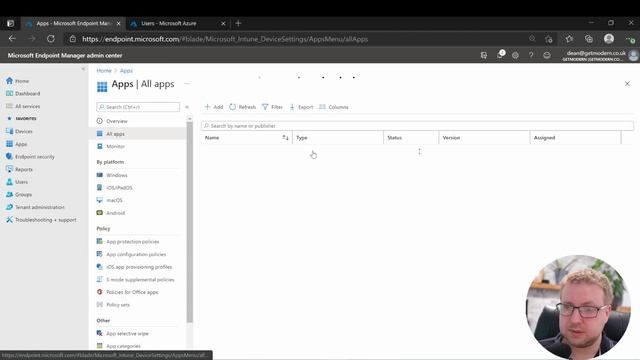This screenshot has height=360, width=640.
Task: Add this page to favorites
Action: click(549, 39)
